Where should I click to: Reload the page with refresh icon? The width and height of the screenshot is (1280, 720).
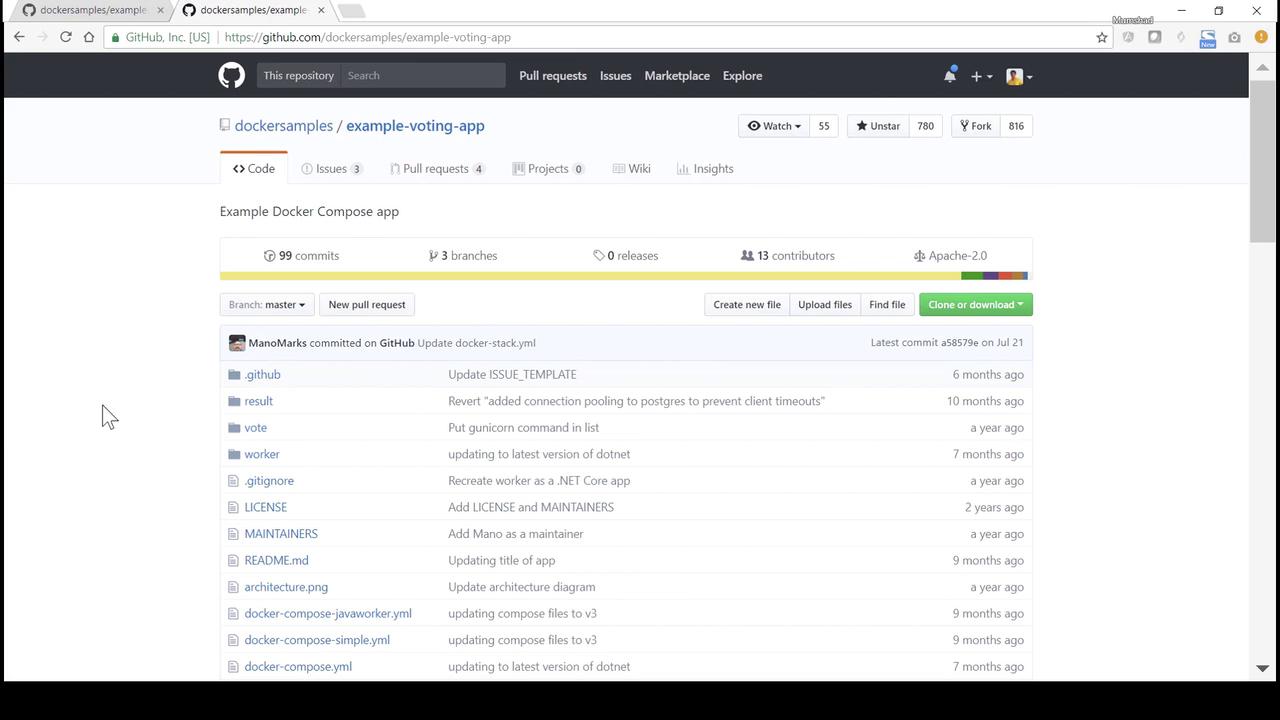65,37
